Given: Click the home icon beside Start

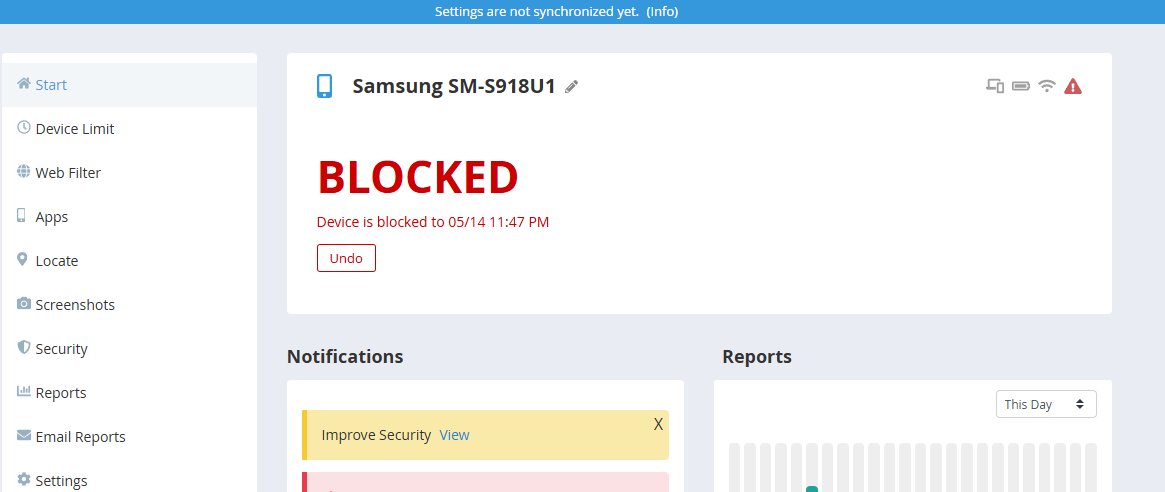Looking at the screenshot, I should (x=24, y=83).
